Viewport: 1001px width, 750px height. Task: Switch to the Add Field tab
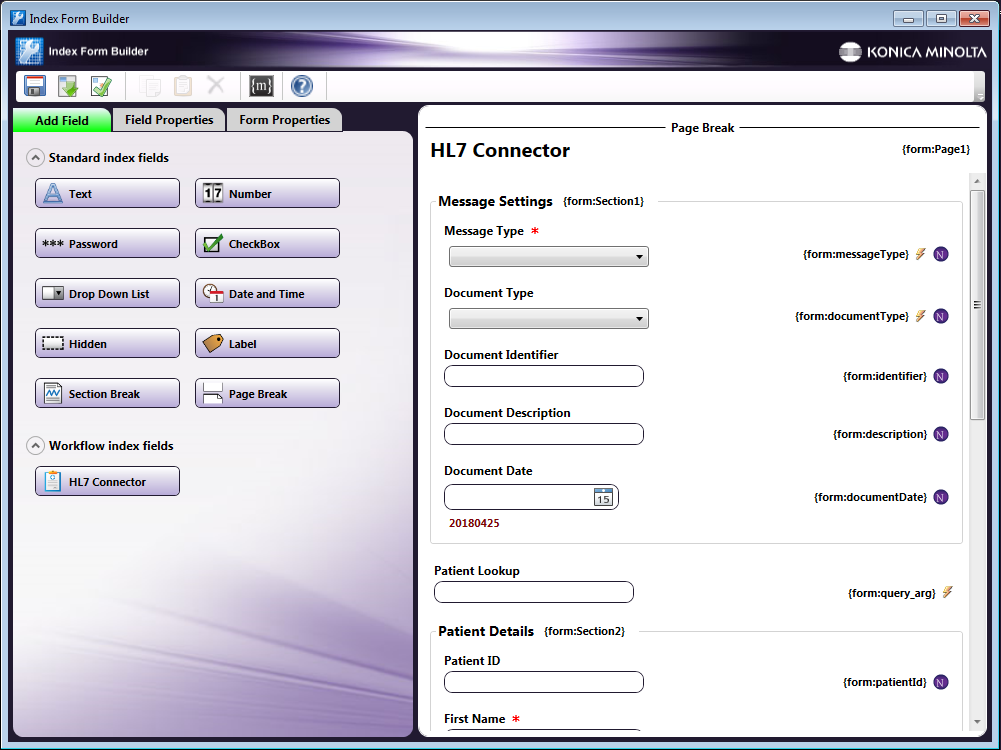coord(62,120)
